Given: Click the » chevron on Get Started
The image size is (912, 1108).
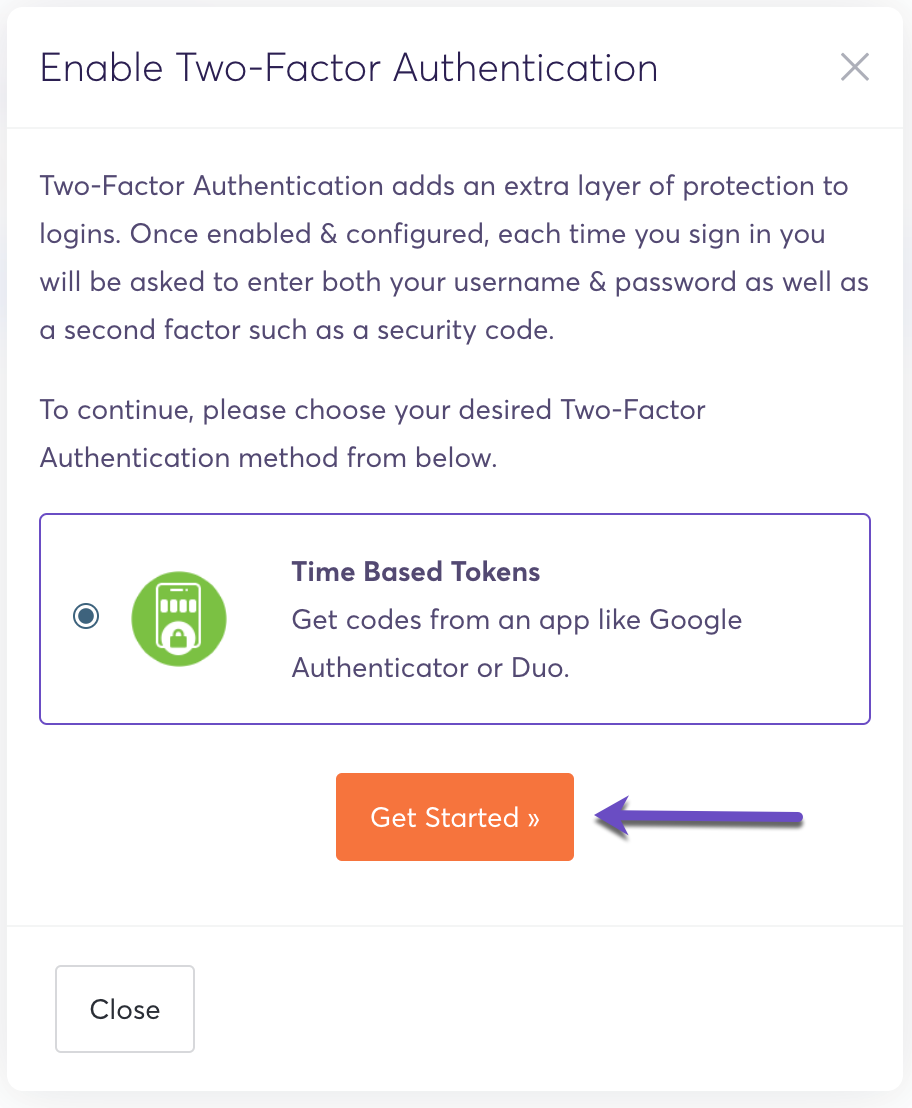Looking at the screenshot, I should (x=534, y=818).
